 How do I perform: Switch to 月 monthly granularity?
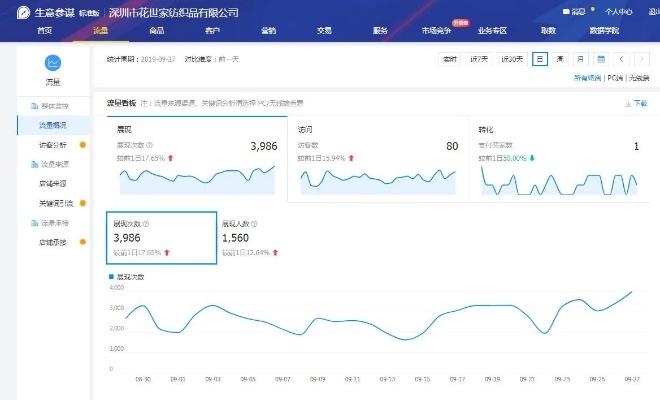580,59
